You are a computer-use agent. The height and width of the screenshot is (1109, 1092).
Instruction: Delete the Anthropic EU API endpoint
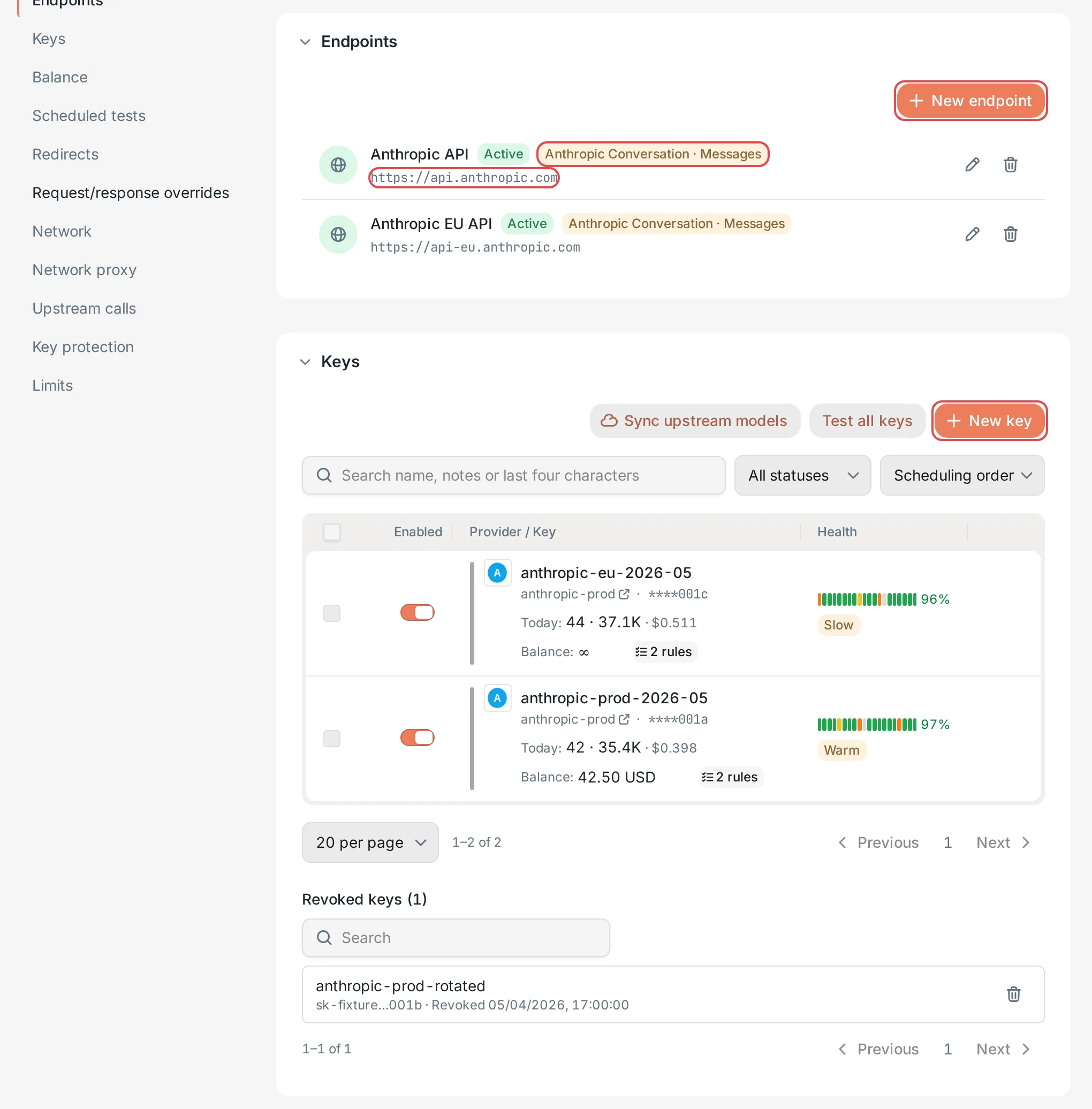1010,234
